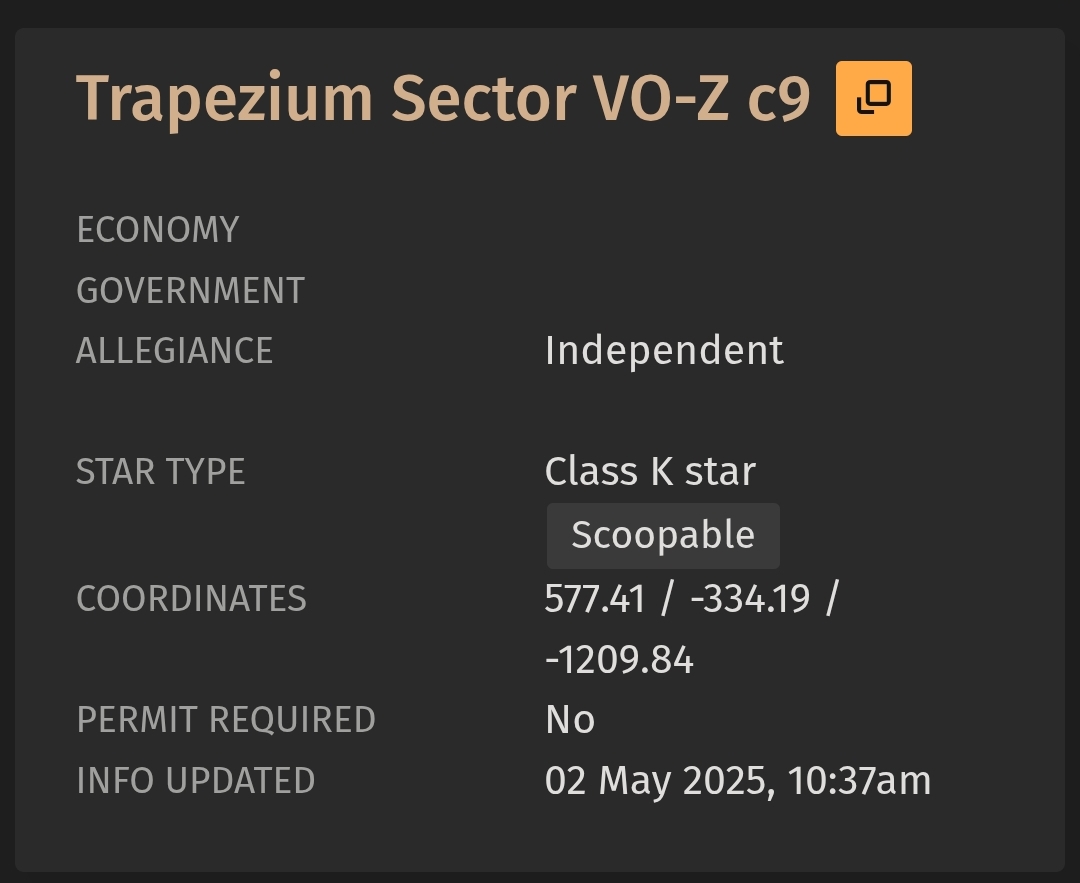The width and height of the screenshot is (1080, 883).
Task: Click the INFO UPDATED label
Action: 196,780
